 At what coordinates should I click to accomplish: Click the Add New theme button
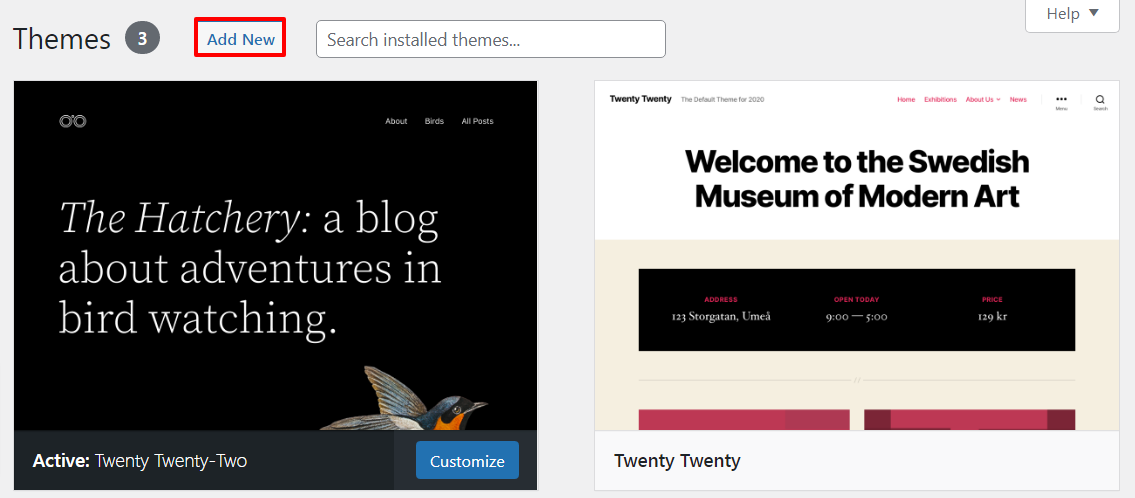click(x=240, y=39)
